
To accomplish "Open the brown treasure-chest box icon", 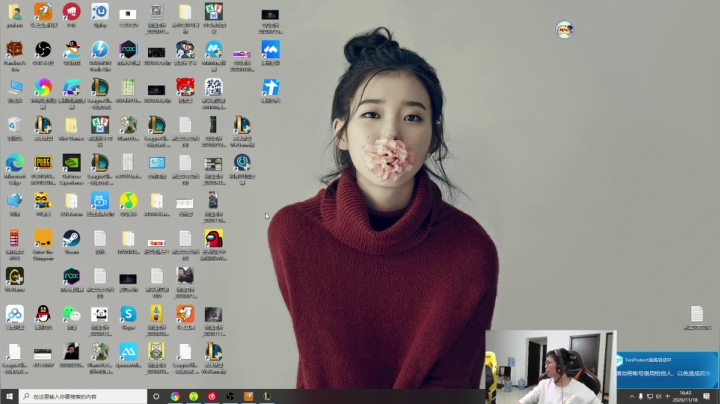I will (15, 50).
